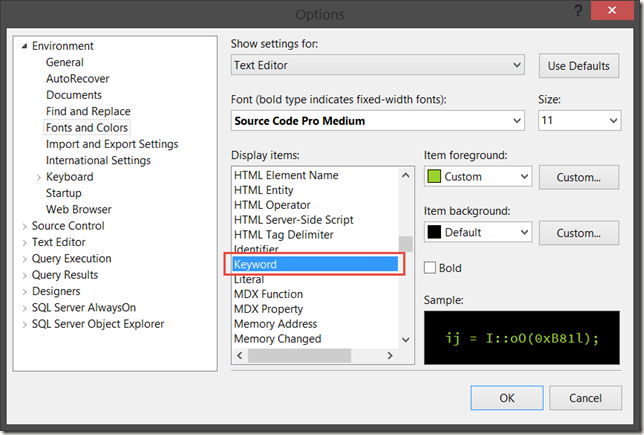Select MDX Function display item
644x435 pixels.
[x=268, y=294]
